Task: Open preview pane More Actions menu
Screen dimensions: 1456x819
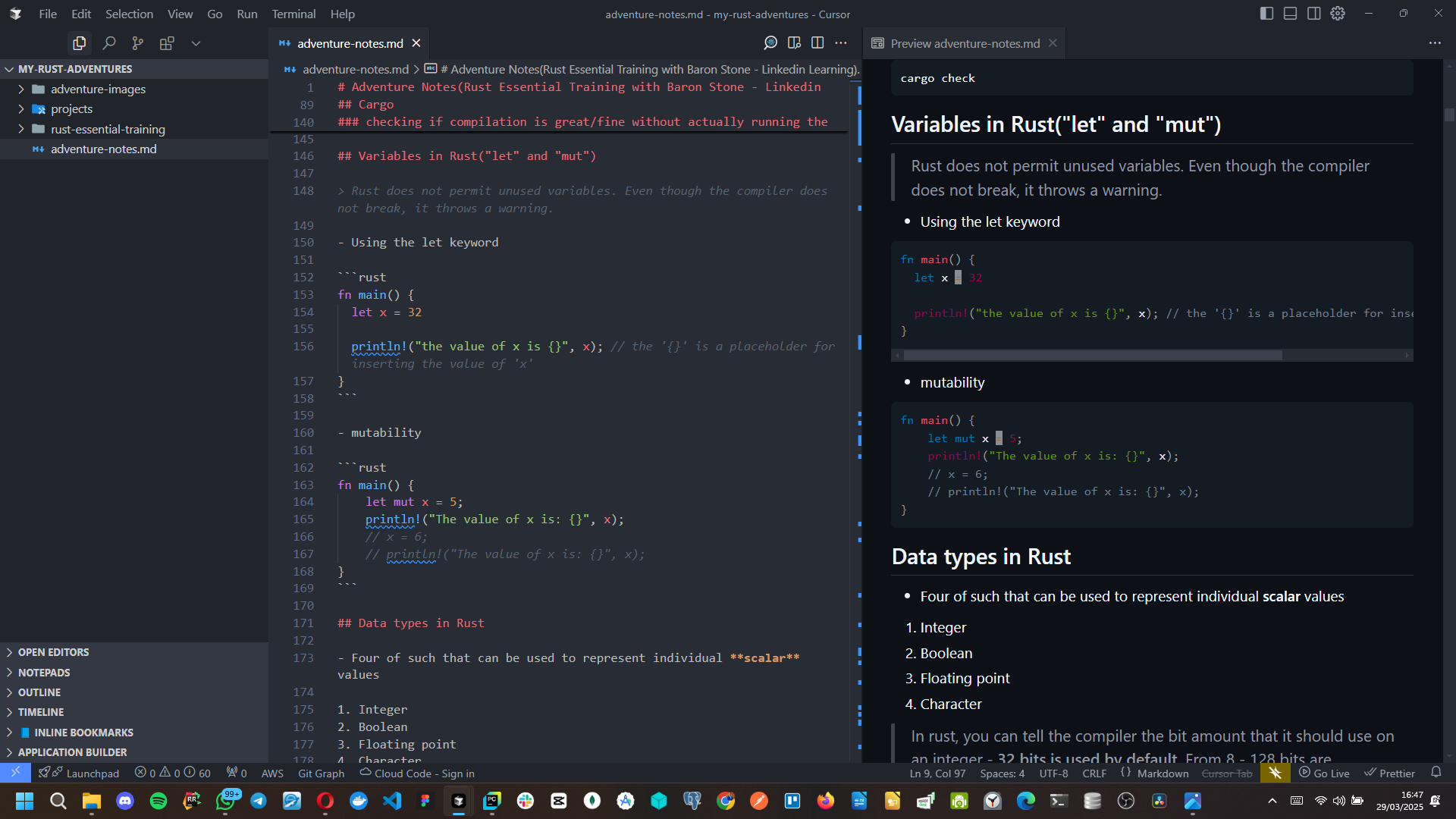Action: tap(1435, 43)
